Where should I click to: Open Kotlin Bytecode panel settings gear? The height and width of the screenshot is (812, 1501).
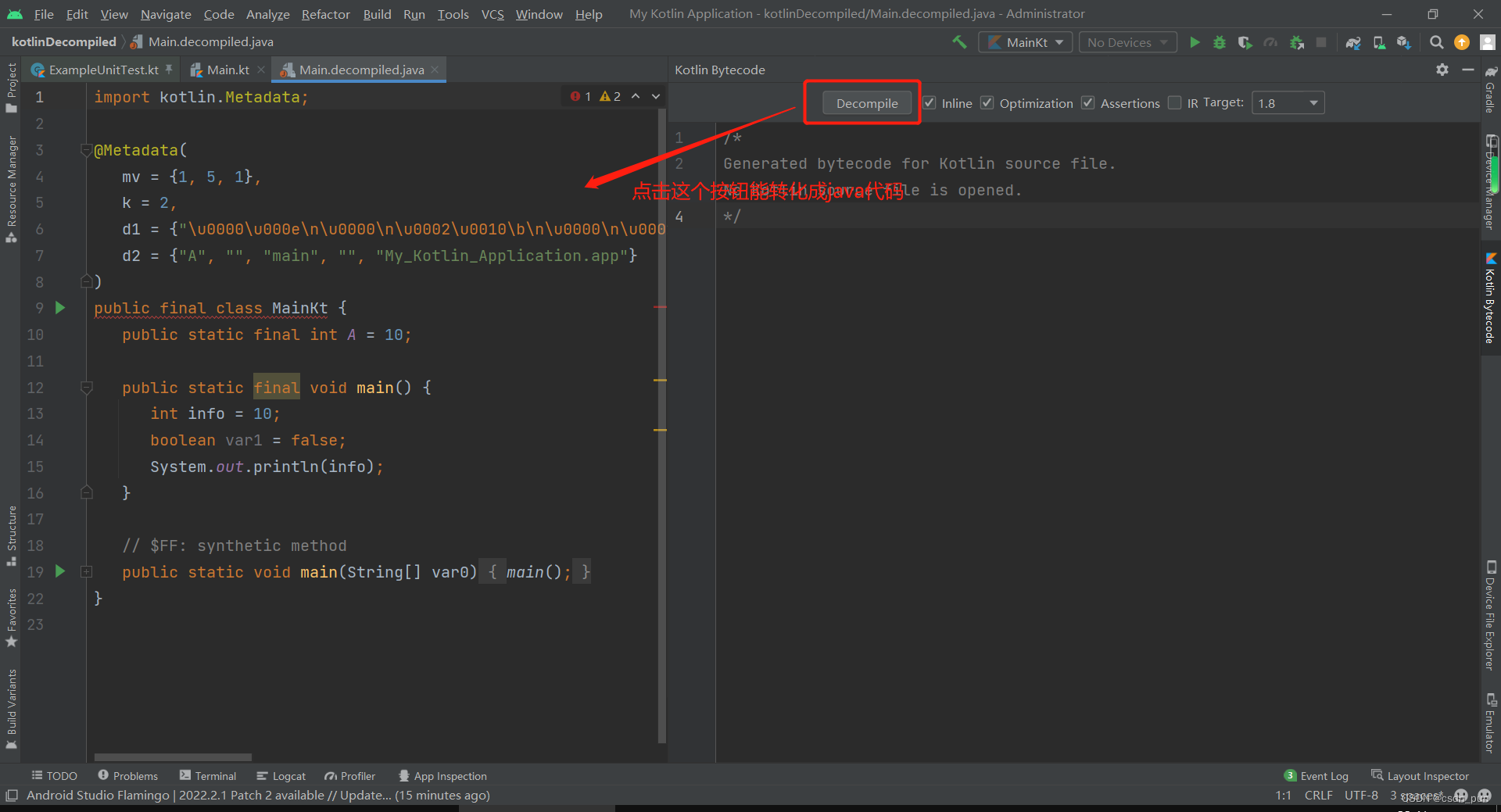1442,70
